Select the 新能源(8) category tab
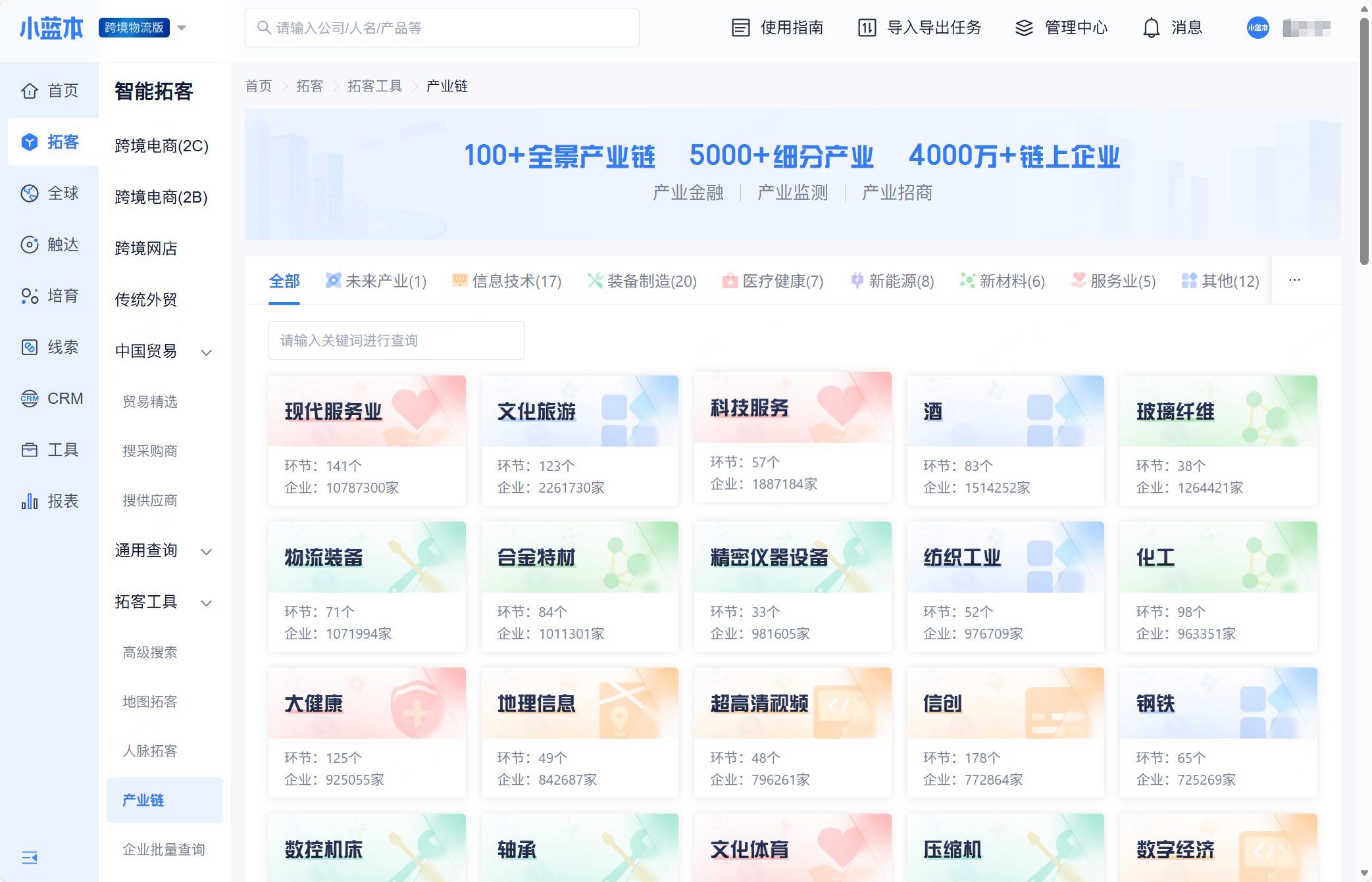1372x882 pixels. tap(892, 281)
